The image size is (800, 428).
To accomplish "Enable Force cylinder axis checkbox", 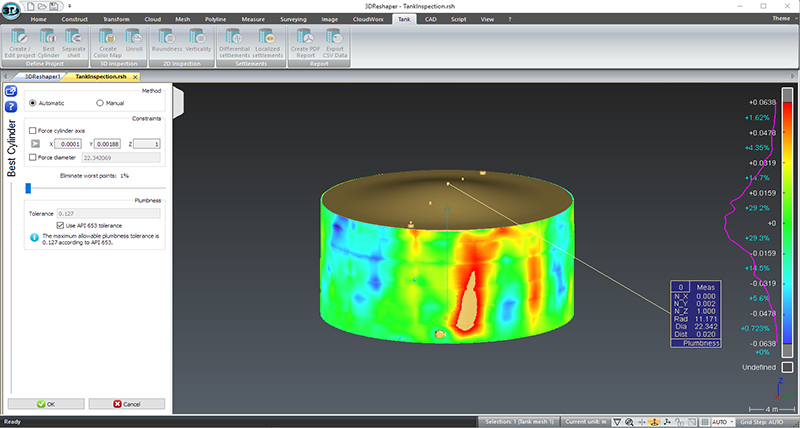I will tap(32, 131).
